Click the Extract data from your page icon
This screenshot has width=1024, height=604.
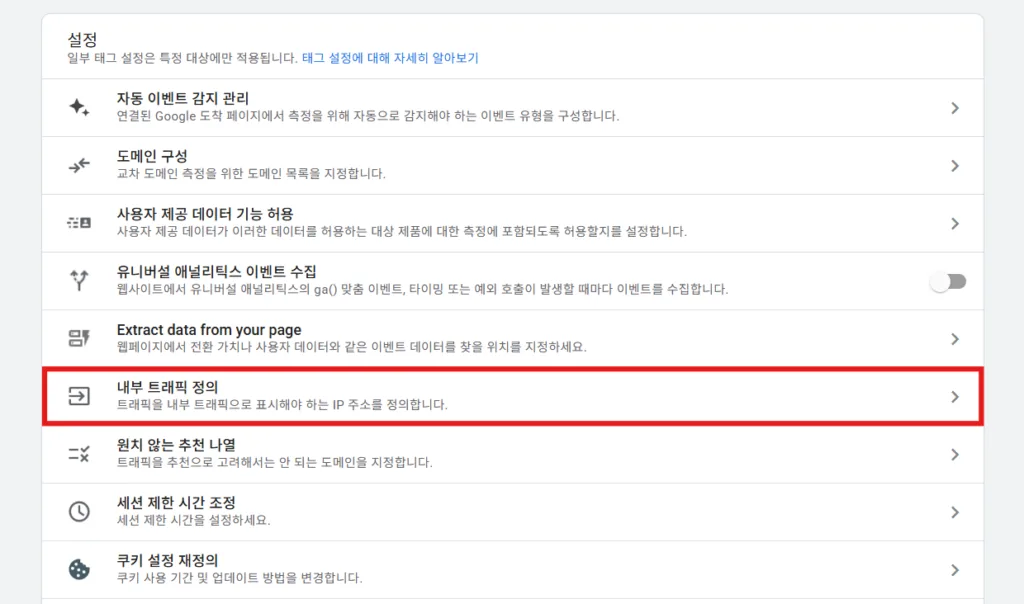point(79,338)
